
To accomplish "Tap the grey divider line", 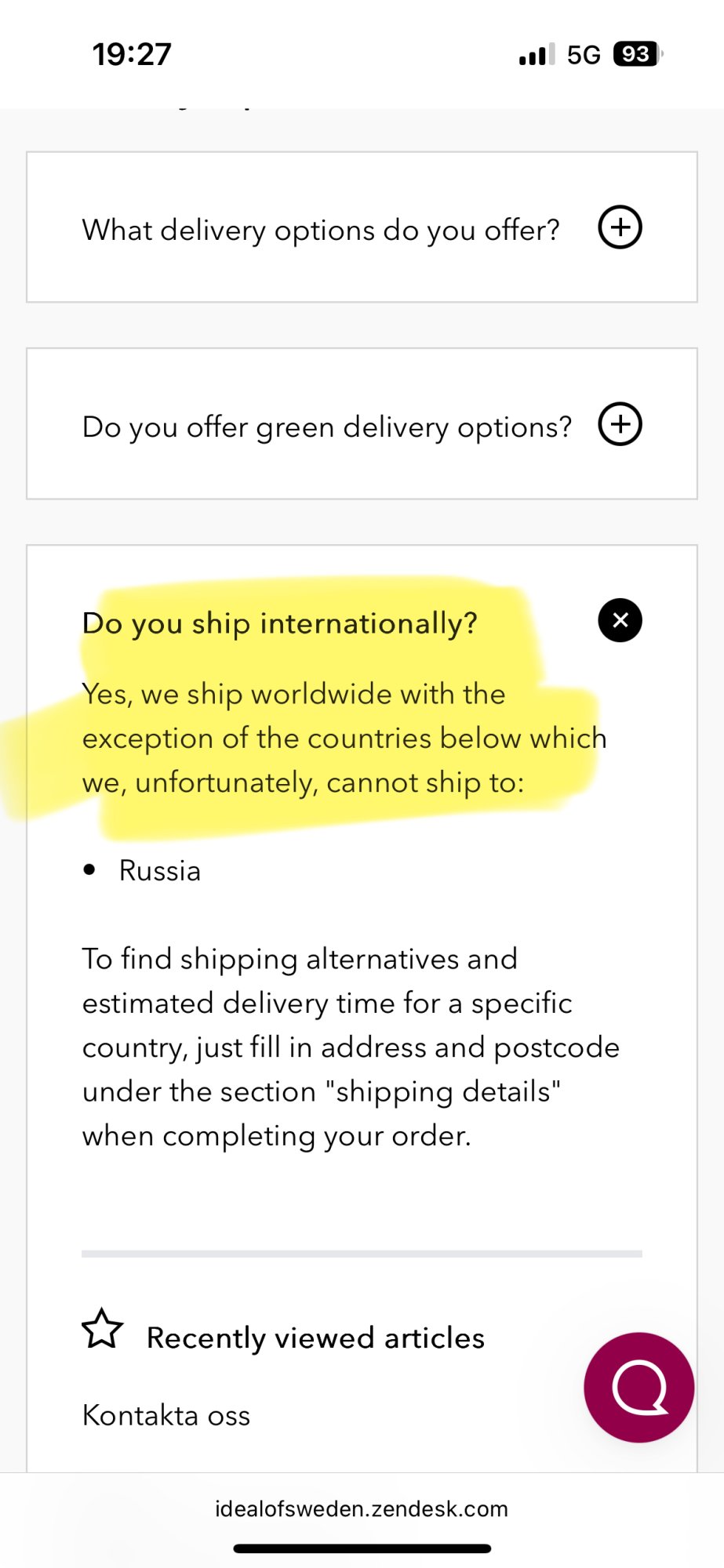I will [362, 1254].
